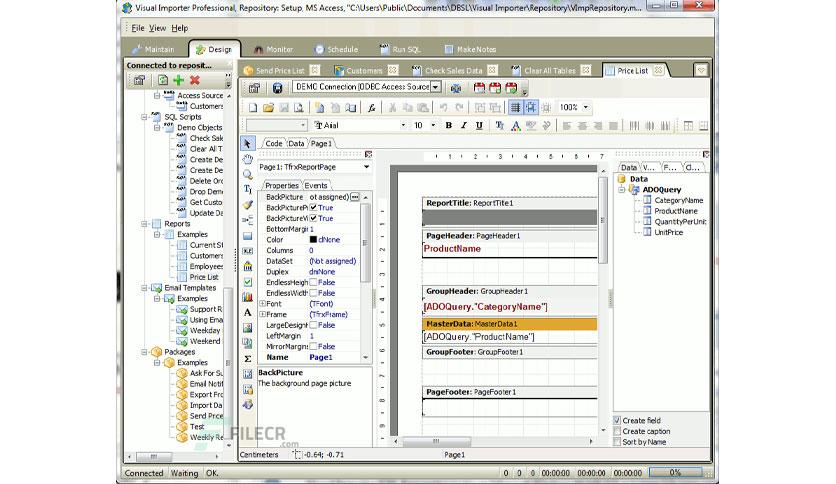Image resolution: width=836 pixels, height=484 pixels.
Task: Click the black Color property swatch
Action: point(313,239)
